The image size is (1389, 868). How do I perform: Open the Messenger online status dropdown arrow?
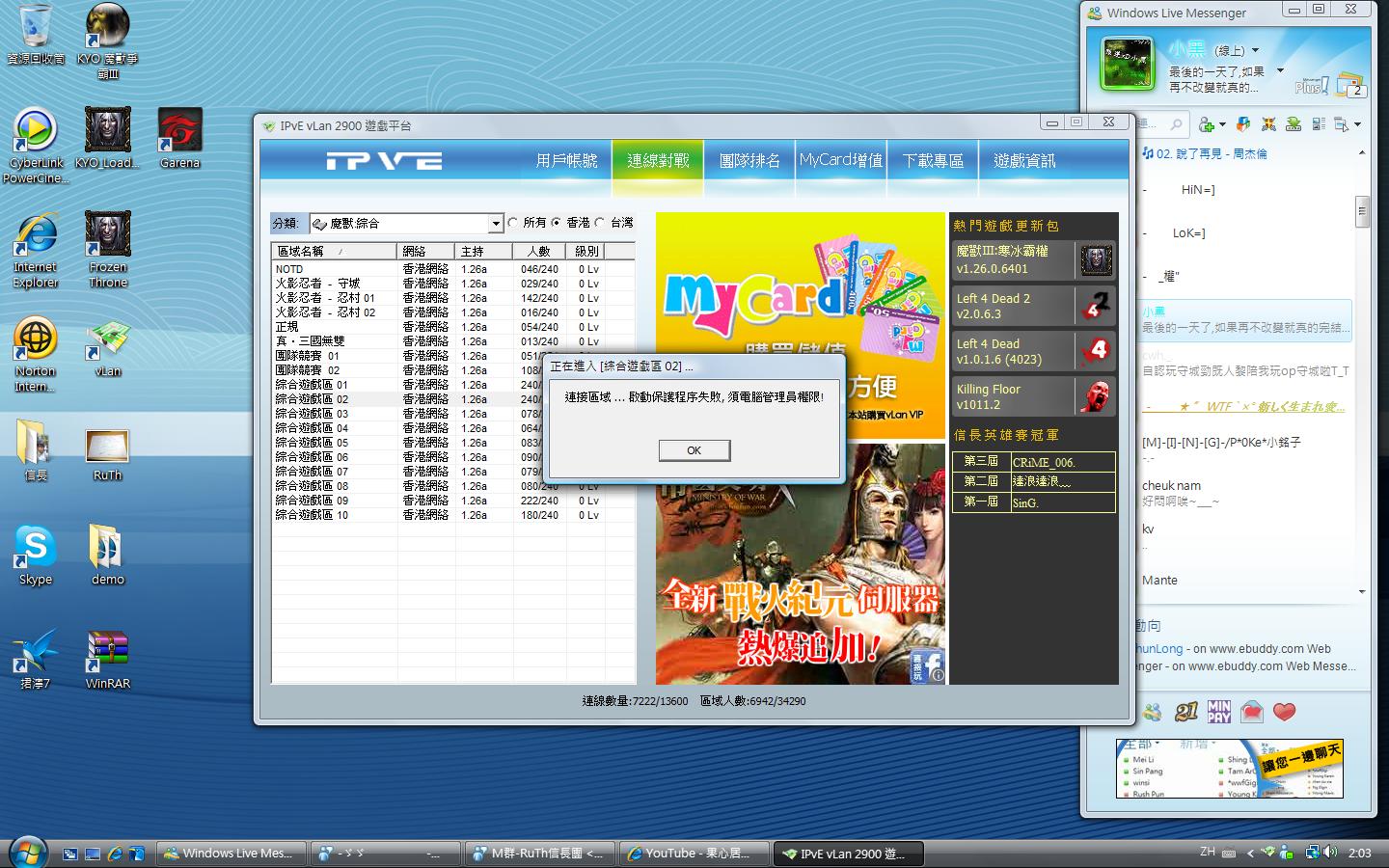tap(1255, 50)
